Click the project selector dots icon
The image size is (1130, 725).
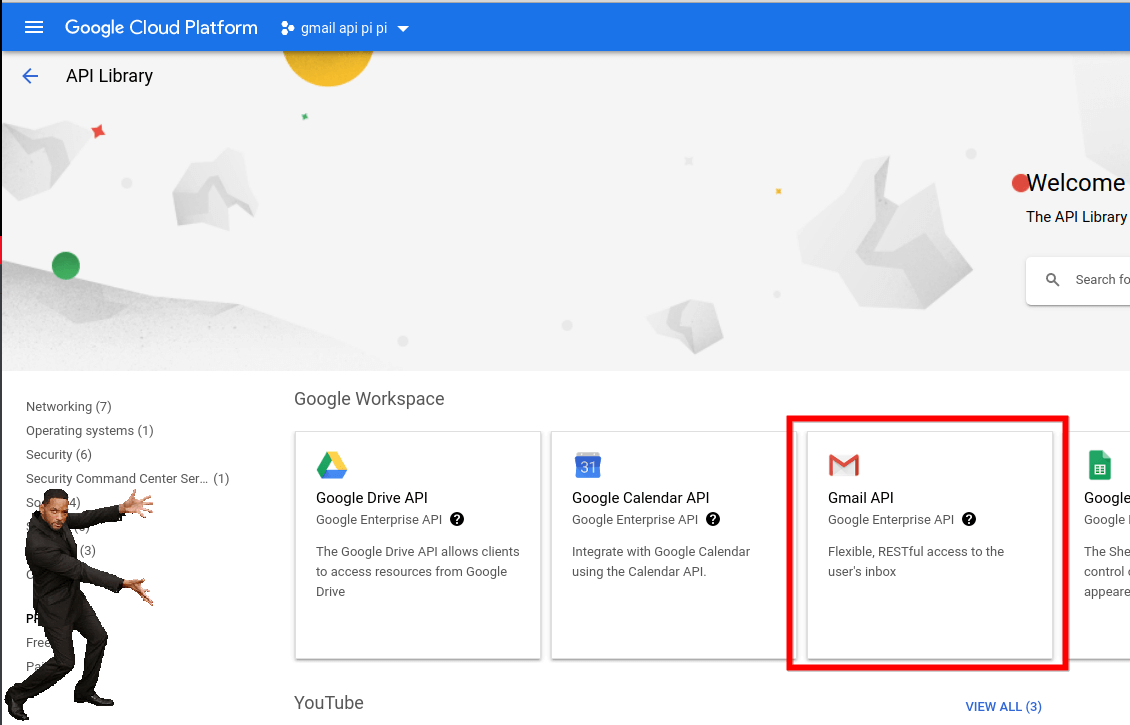(287, 28)
